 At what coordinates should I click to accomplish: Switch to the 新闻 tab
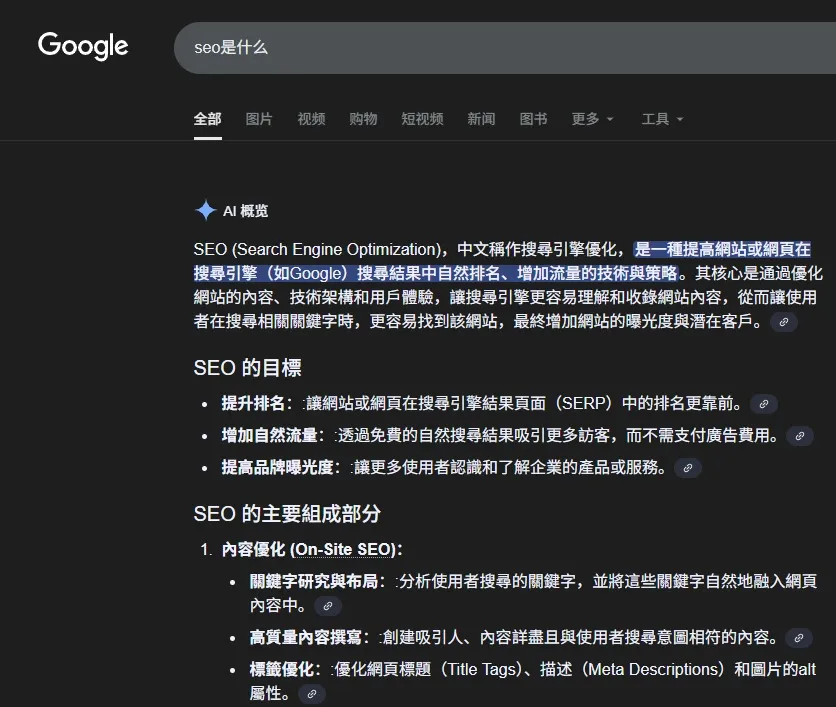coord(481,119)
